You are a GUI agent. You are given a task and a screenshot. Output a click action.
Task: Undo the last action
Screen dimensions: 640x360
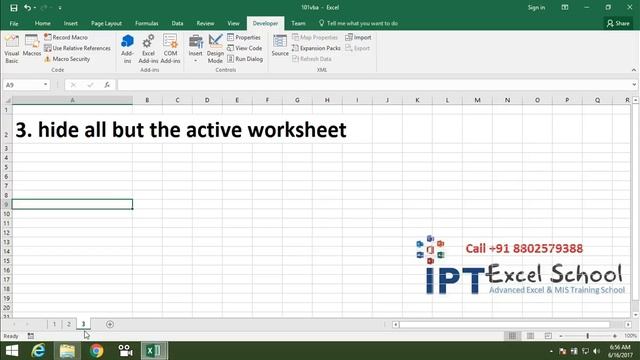pyautogui.click(x=27, y=8)
